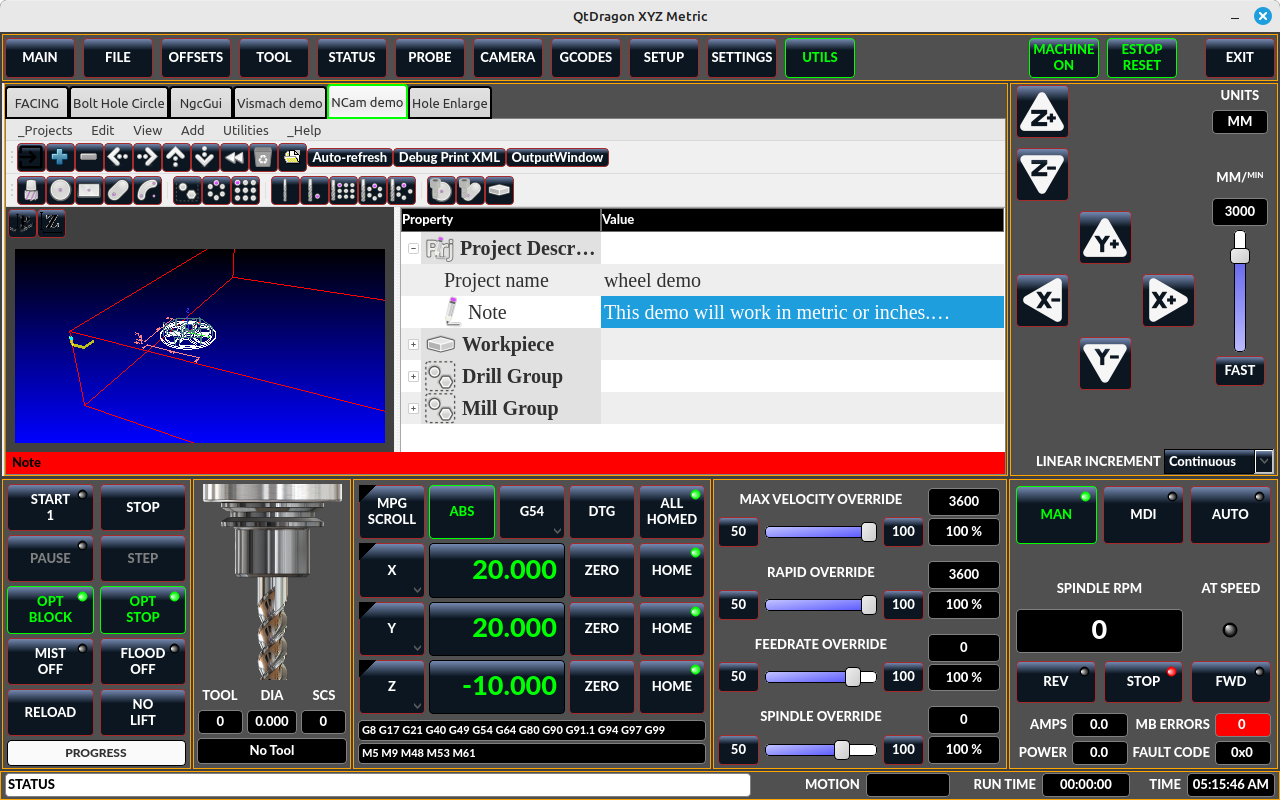Click the circular hole pattern icon

pyautogui.click(x=216, y=190)
